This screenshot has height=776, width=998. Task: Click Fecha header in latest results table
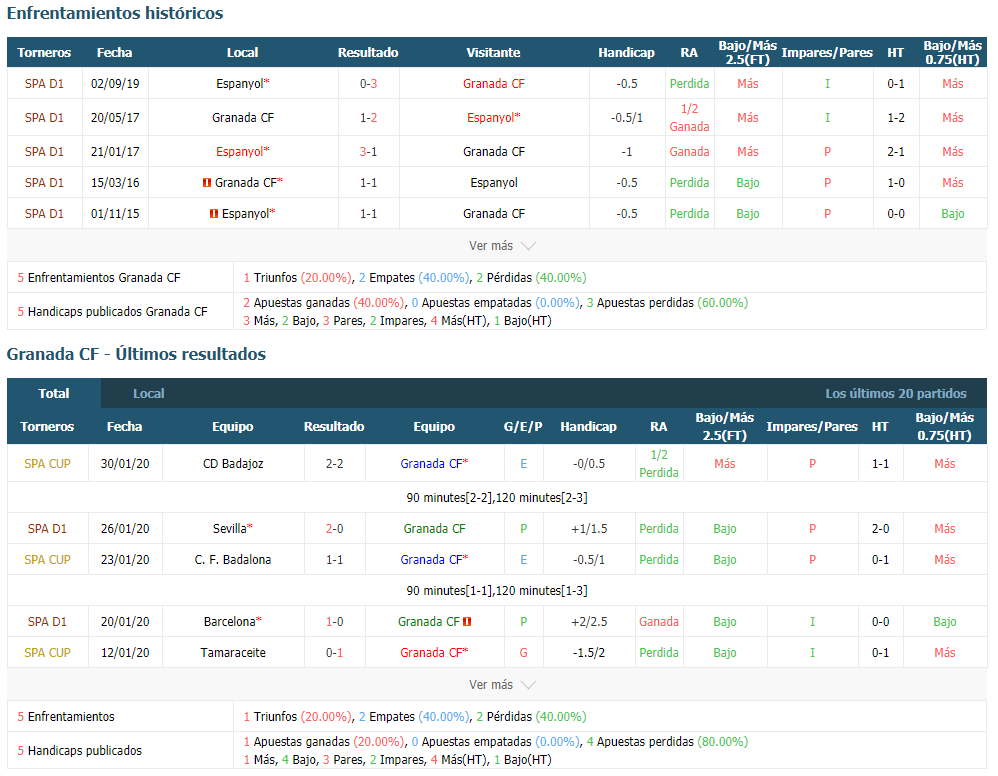pyautogui.click(x=125, y=427)
